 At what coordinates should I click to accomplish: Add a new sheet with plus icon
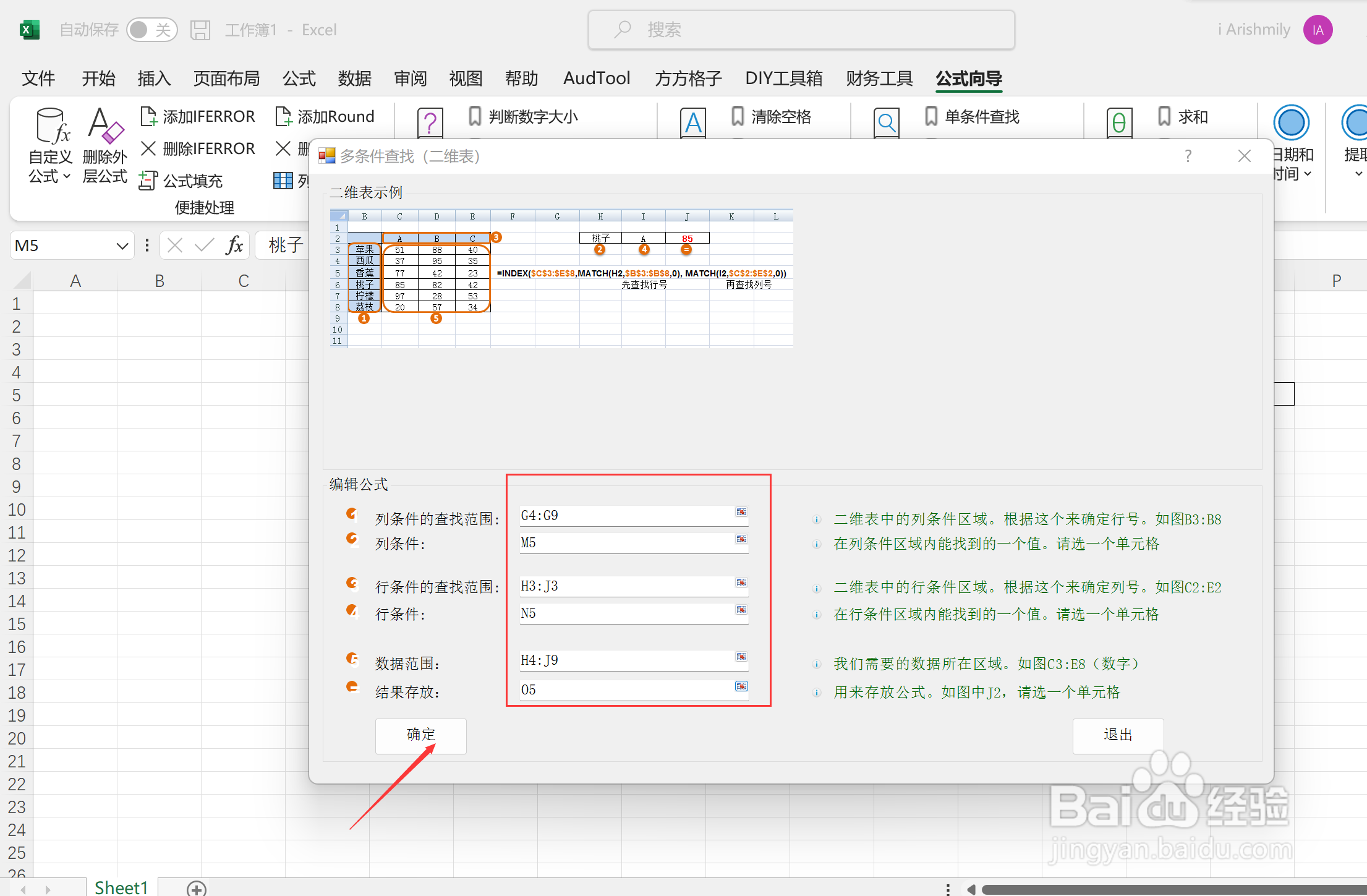[x=197, y=889]
